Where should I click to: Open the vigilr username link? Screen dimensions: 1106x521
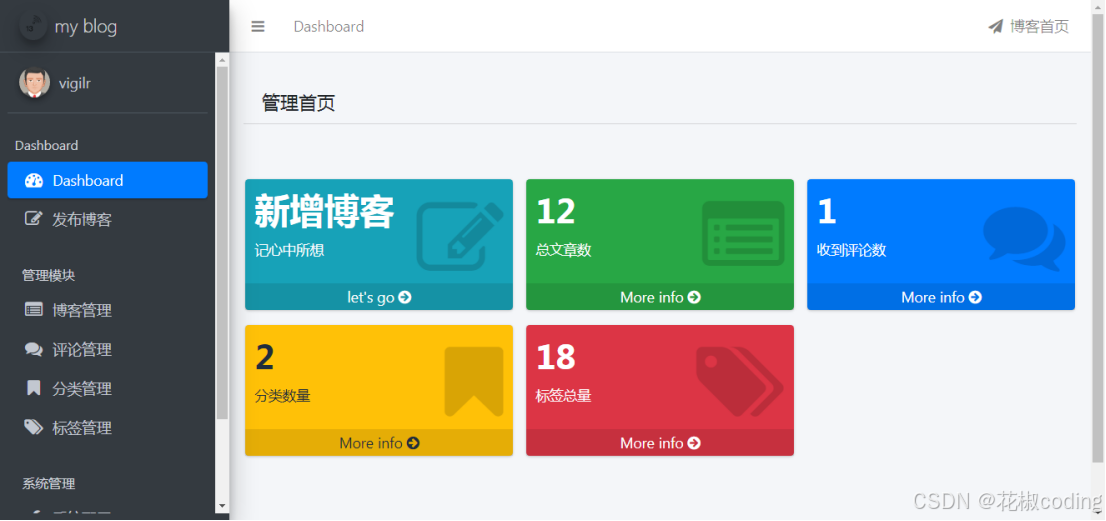[x=75, y=83]
